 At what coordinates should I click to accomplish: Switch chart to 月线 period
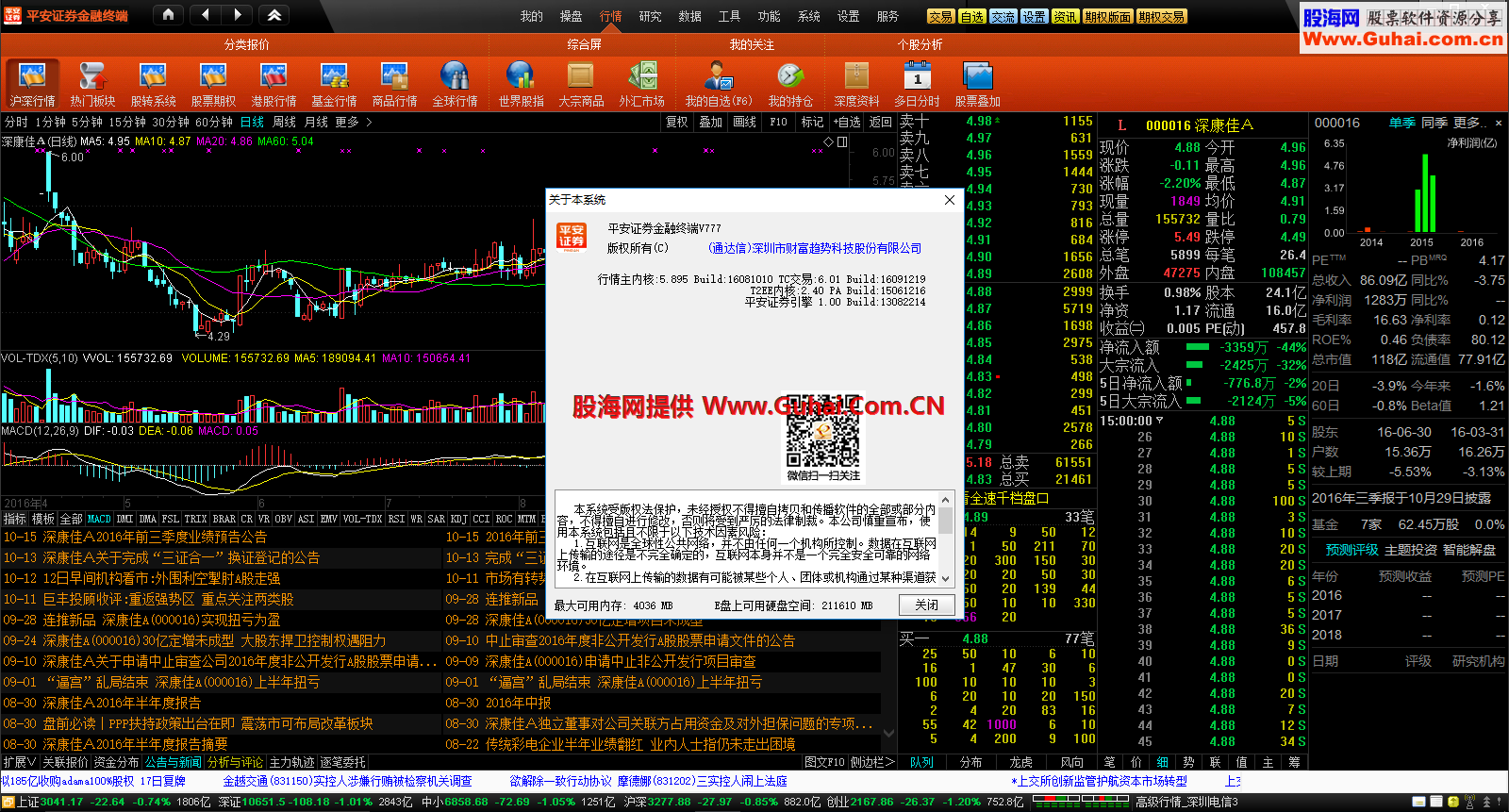click(x=316, y=122)
